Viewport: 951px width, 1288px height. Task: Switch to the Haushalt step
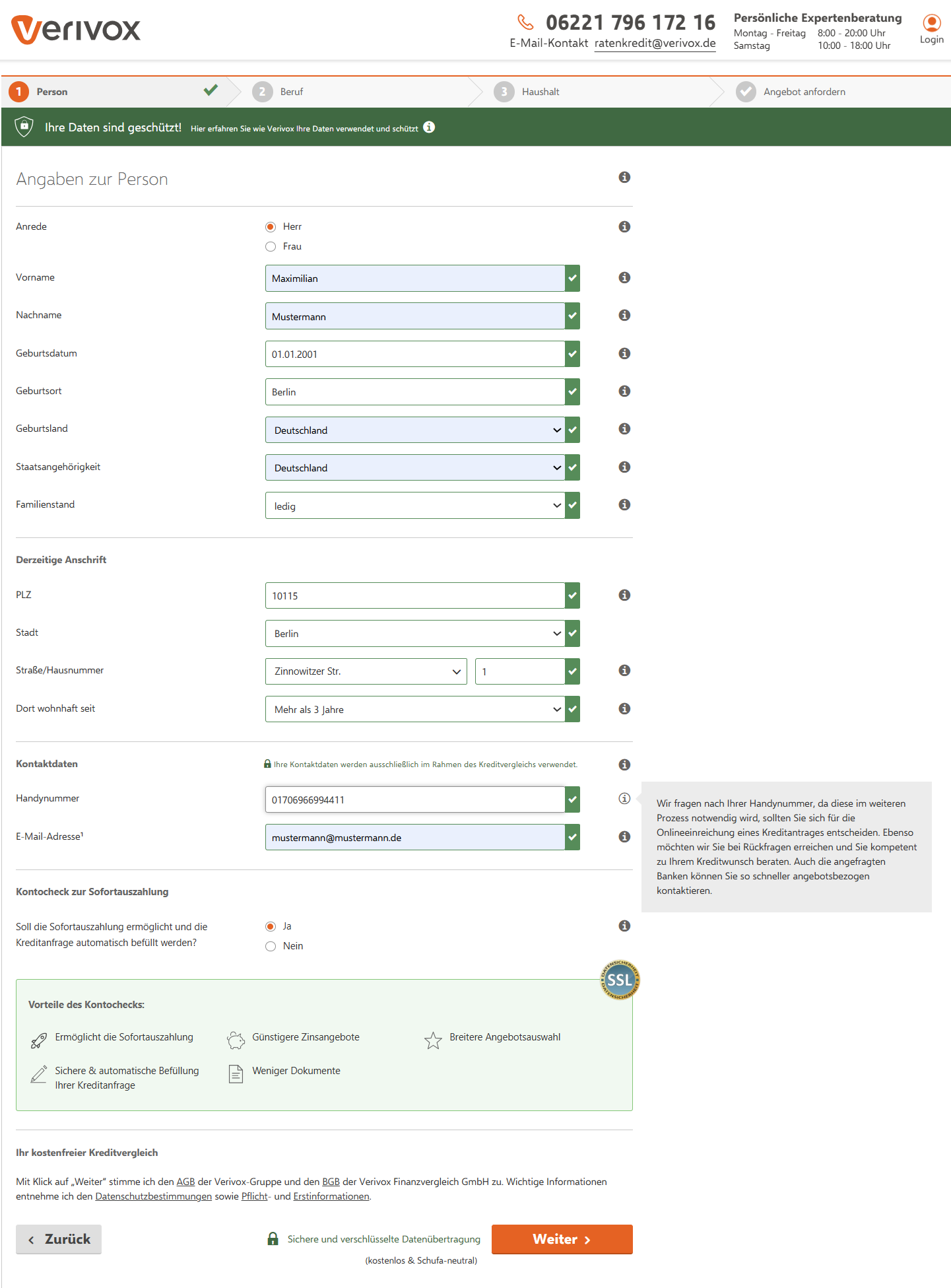pos(540,92)
